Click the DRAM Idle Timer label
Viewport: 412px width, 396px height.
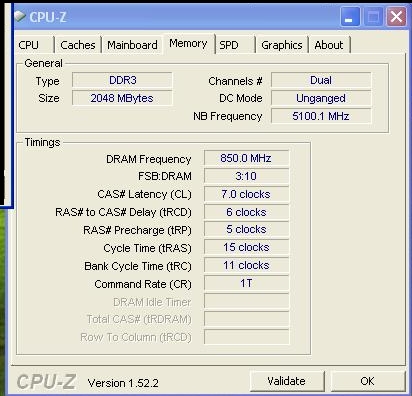[x=152, y=302]
